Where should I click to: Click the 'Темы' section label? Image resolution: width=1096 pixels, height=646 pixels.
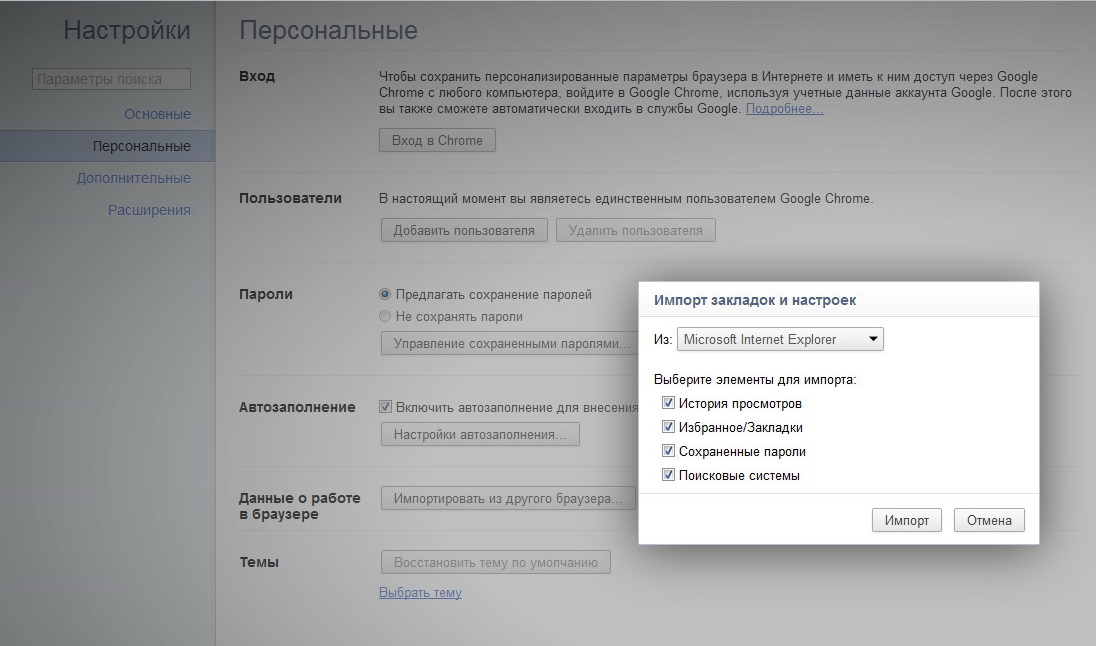pos(259,562)
